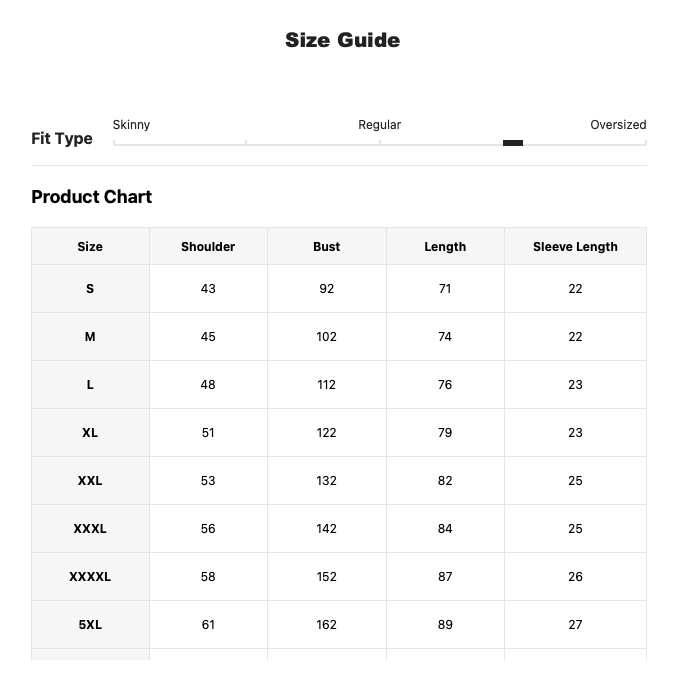Select the Regular fit label

tap(380, 125)
